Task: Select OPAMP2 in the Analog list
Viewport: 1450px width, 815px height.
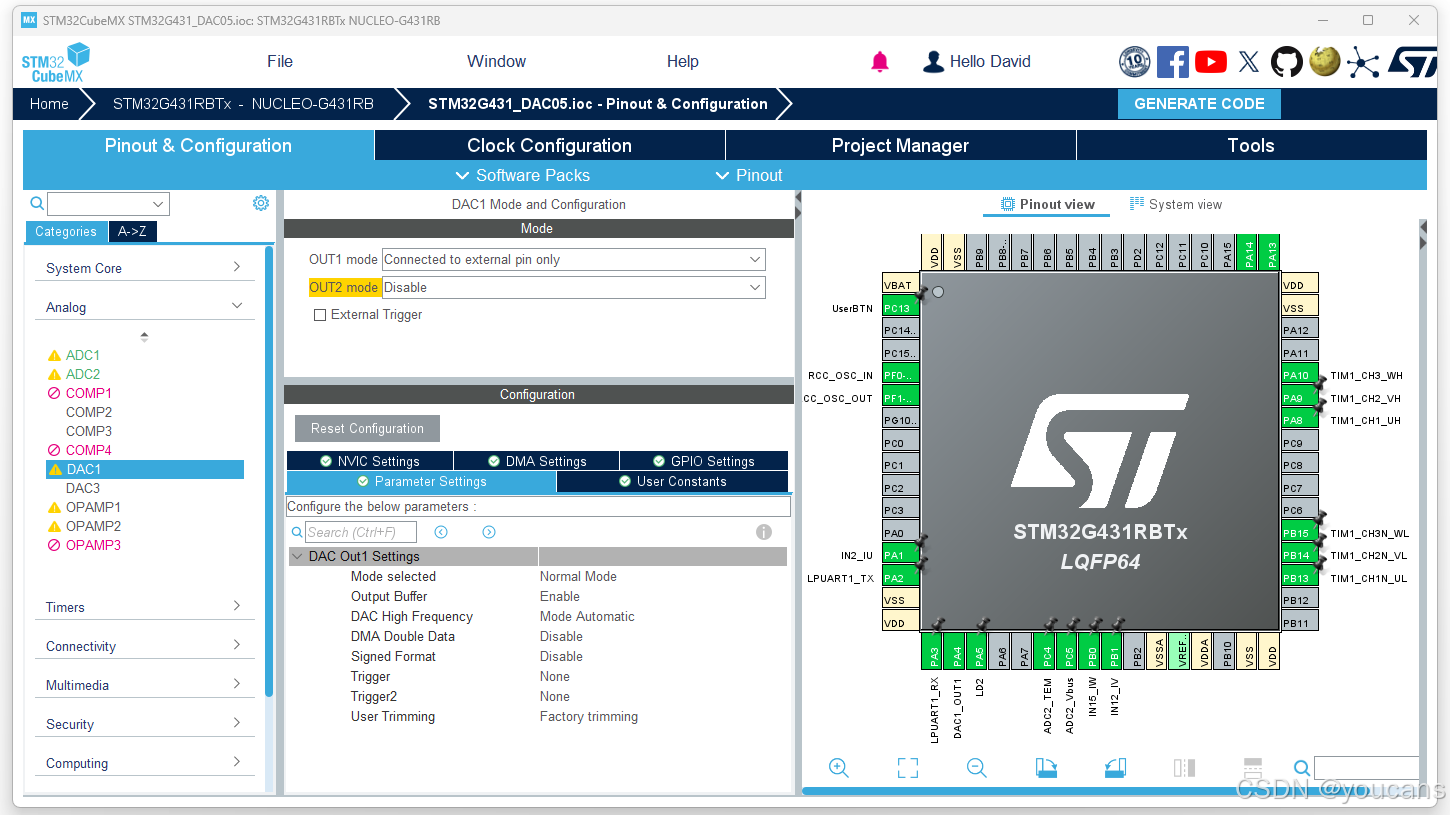Action: tap(93, 526)
